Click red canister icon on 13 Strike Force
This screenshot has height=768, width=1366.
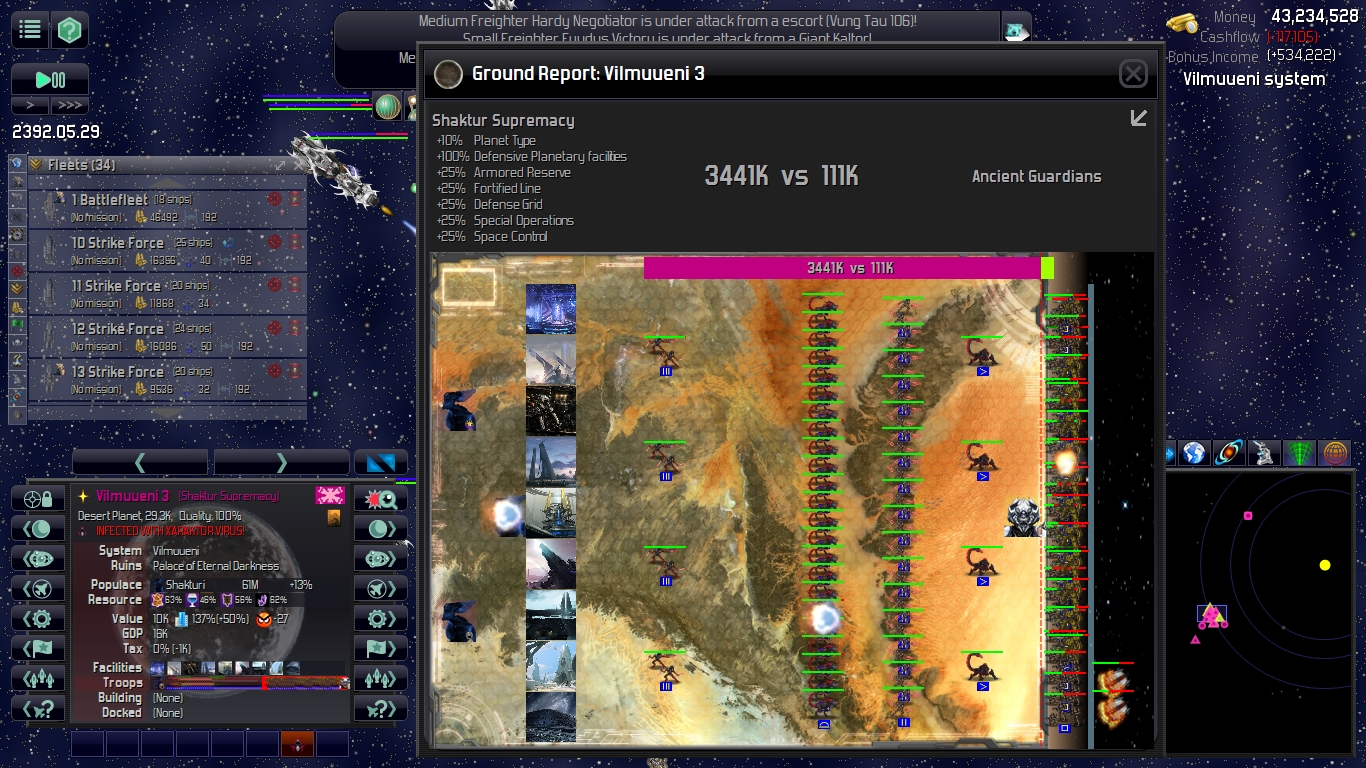point(295,372)
